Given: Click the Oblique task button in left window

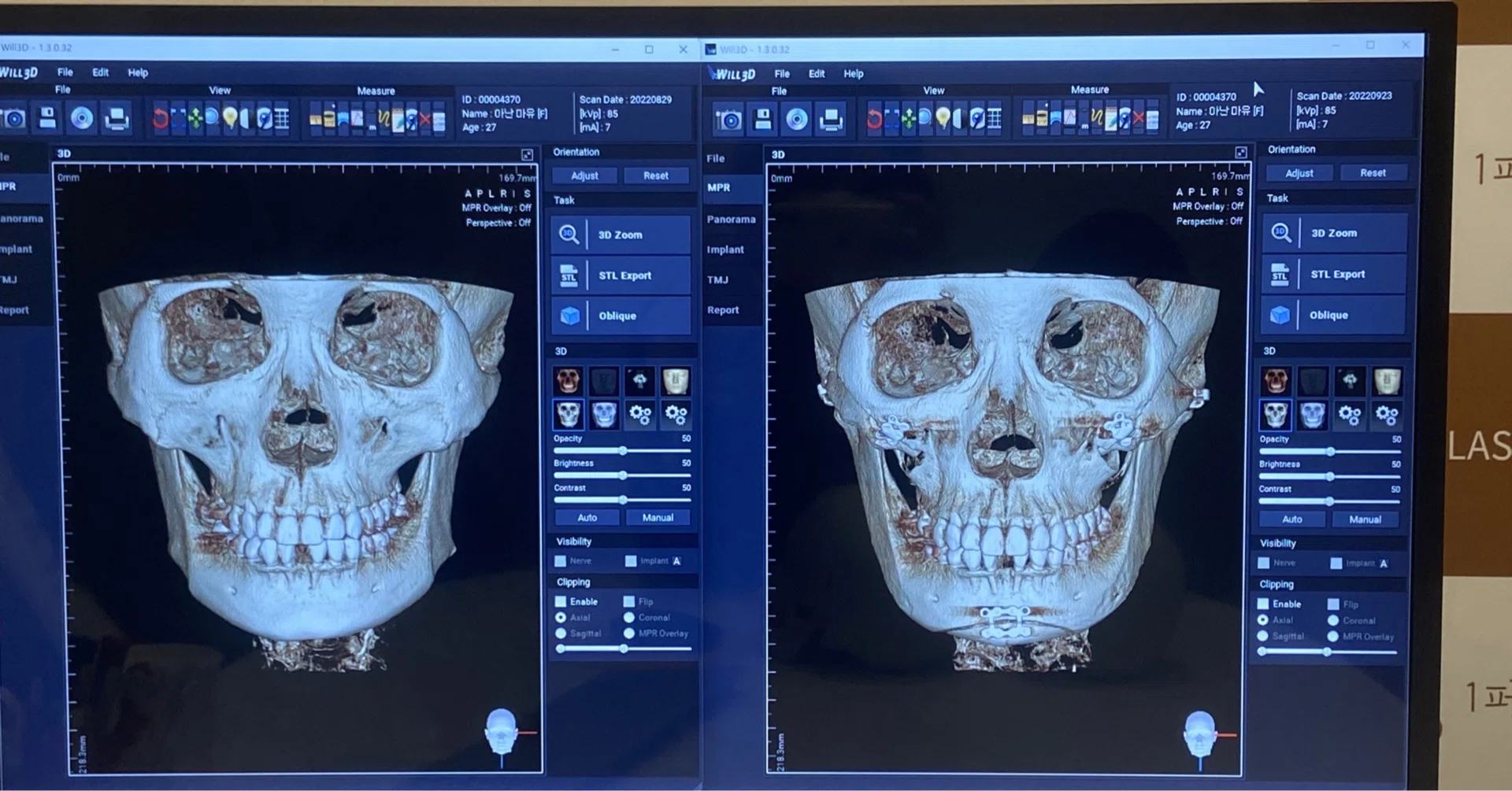Looking at the screenshot, I should (x=621, y=316).
